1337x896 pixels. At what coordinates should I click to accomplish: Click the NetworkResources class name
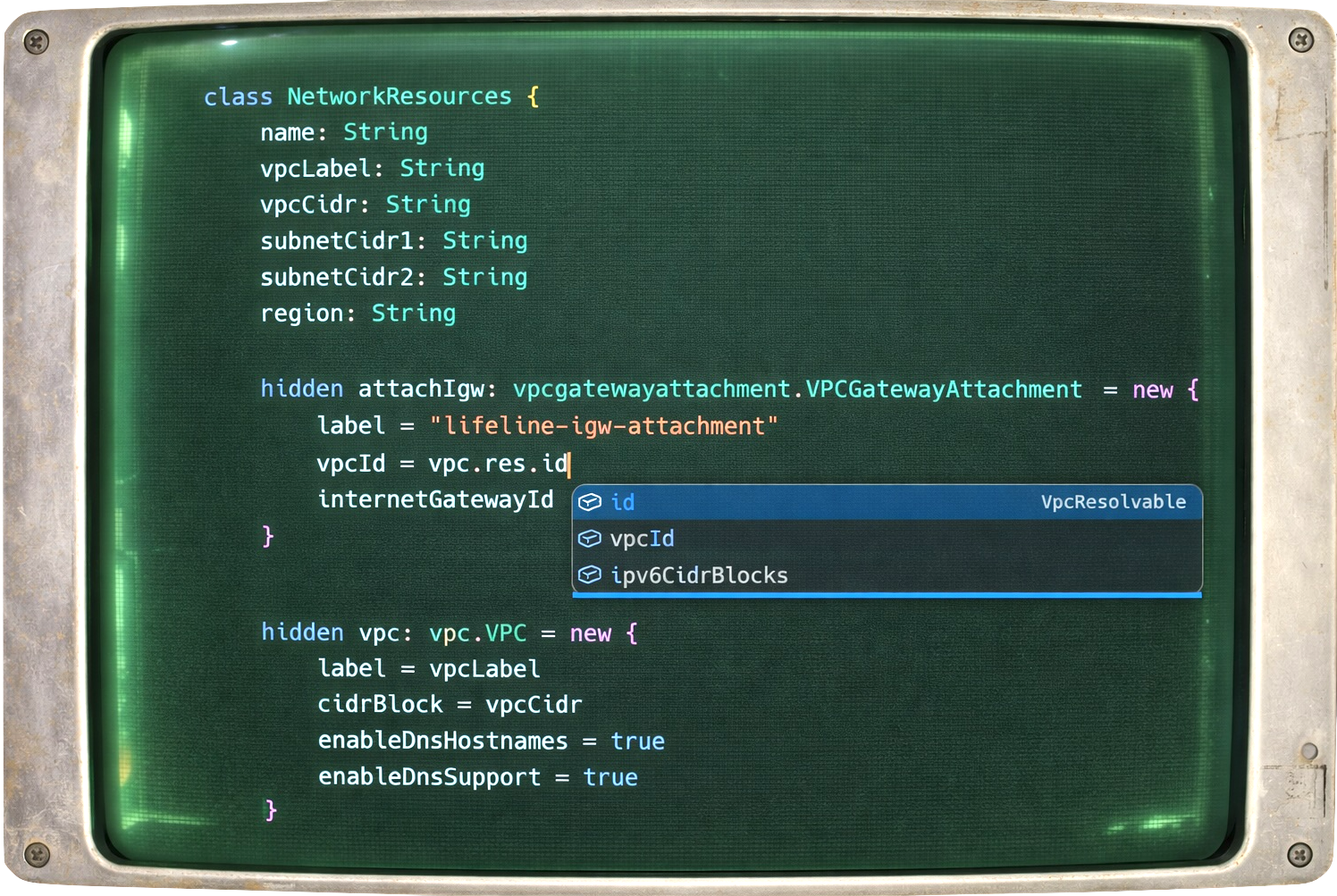(399, 96)
